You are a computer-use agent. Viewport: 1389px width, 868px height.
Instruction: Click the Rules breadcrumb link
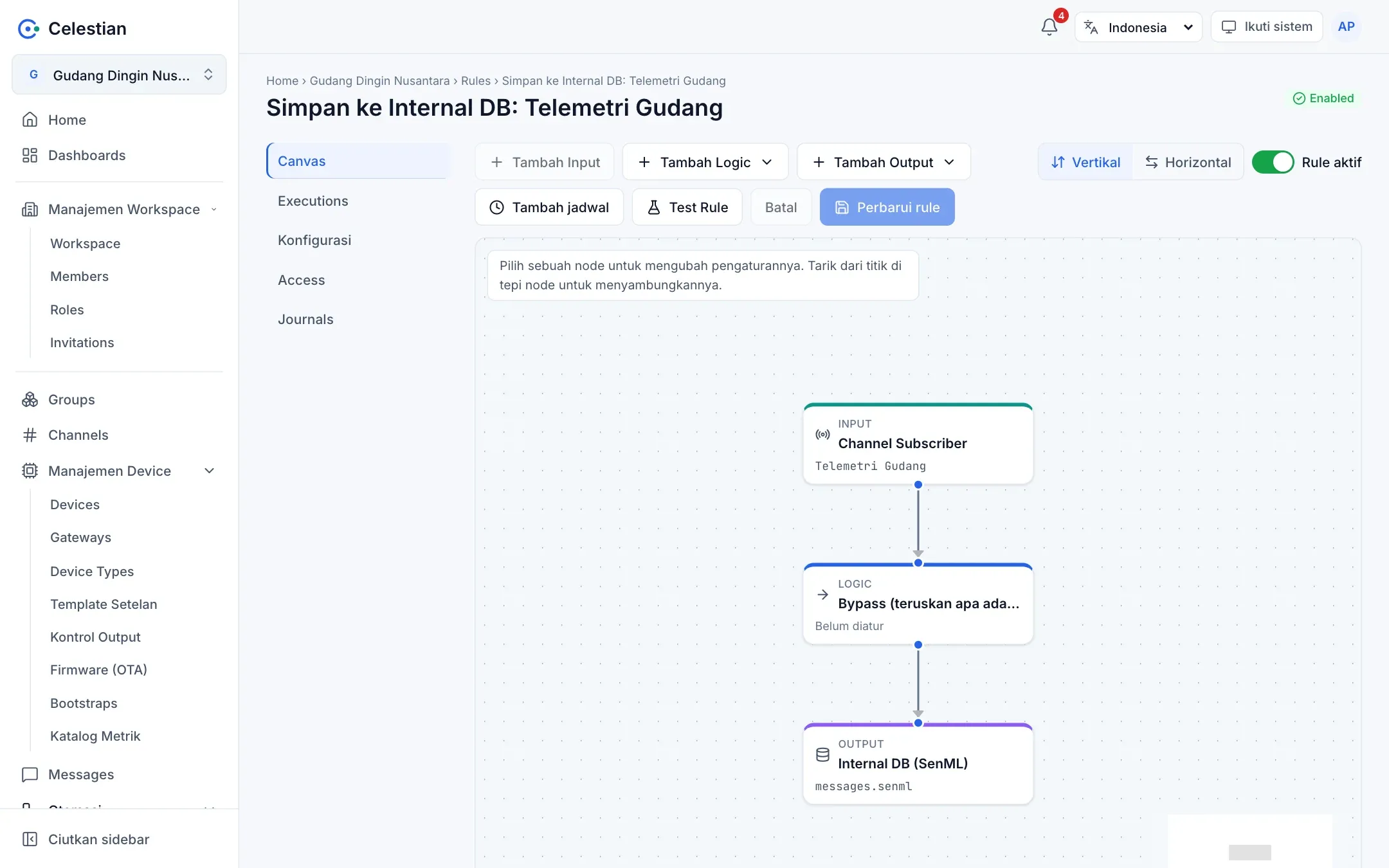[x=475, y=80]
